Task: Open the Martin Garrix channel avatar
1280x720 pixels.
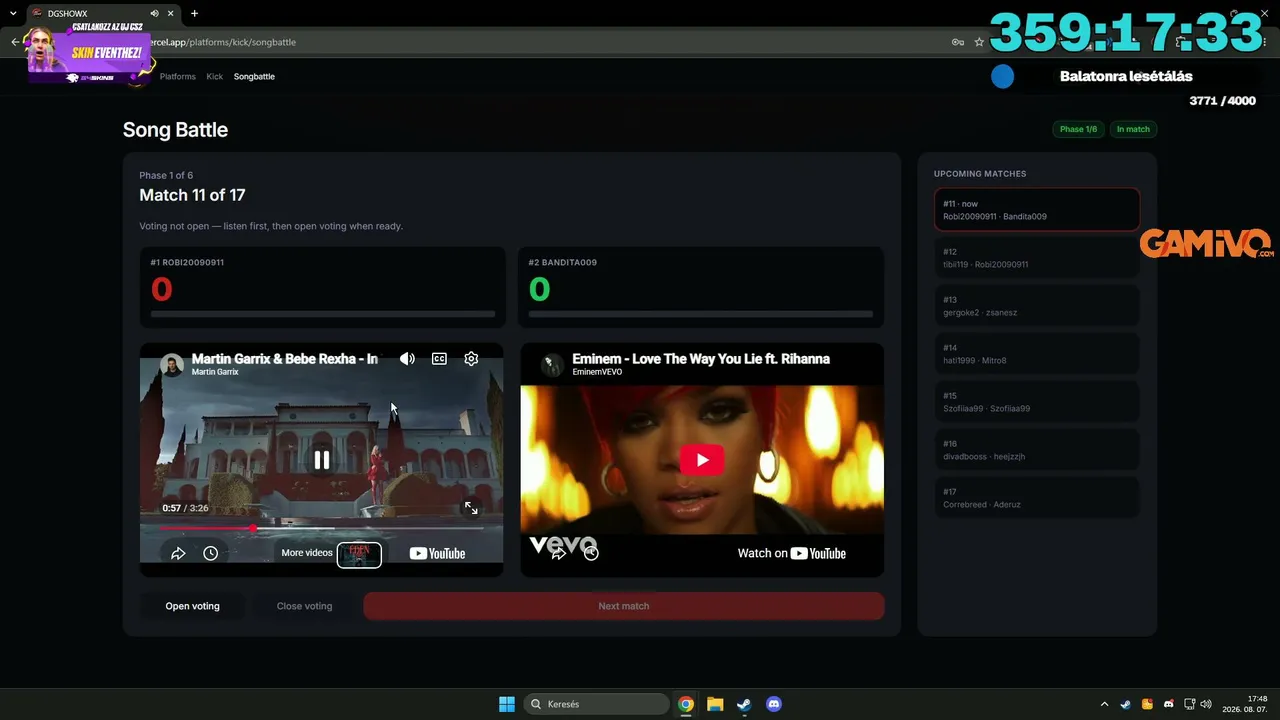Action: coord(172,365)
